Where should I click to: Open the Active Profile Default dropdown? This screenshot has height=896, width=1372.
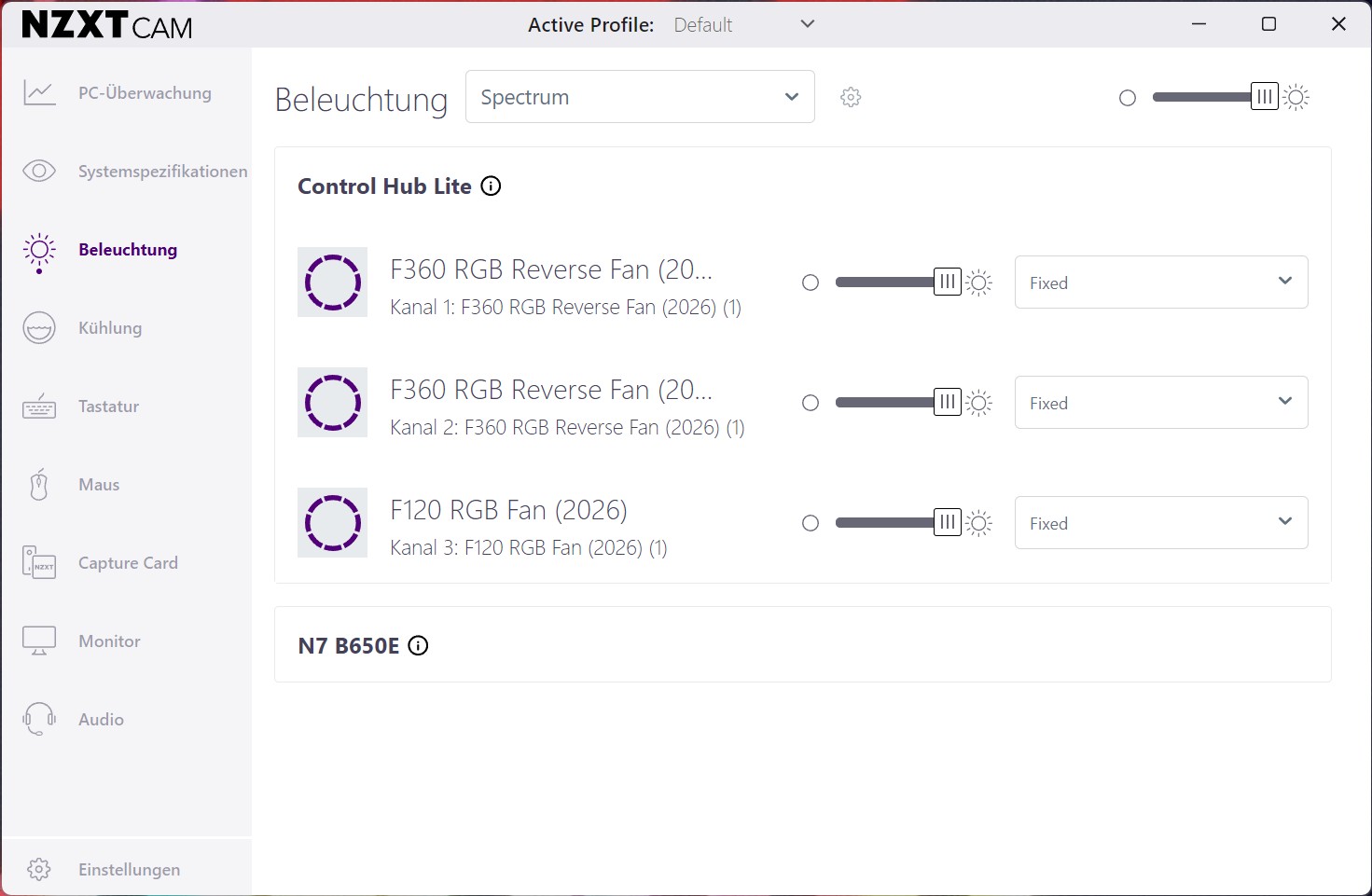[744, 25]
